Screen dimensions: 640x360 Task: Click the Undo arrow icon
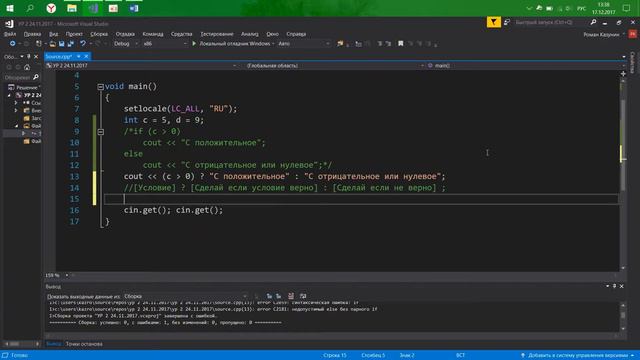(x=83, y=43)
